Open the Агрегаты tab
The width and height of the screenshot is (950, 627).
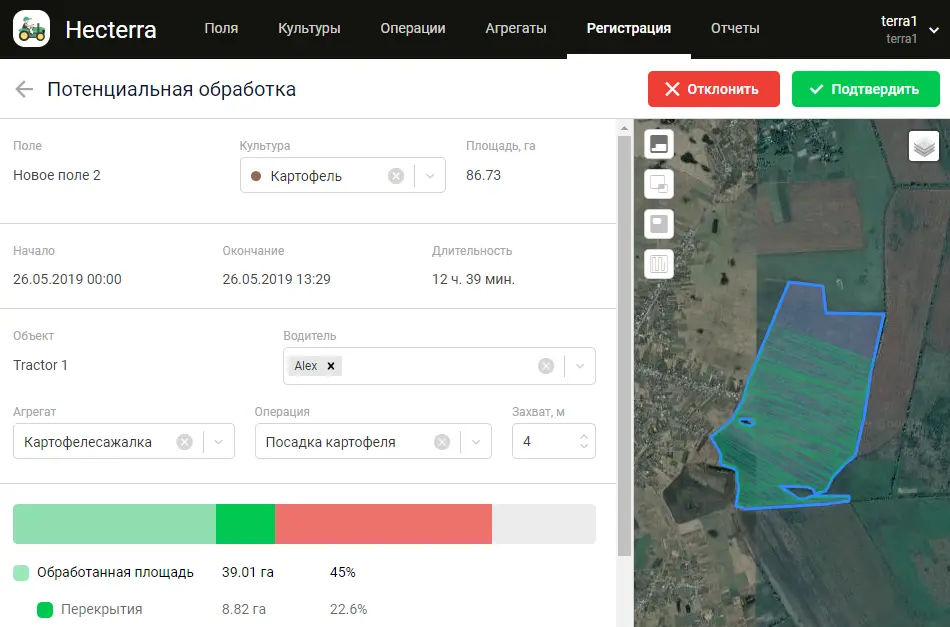click(x=516, y=28)
